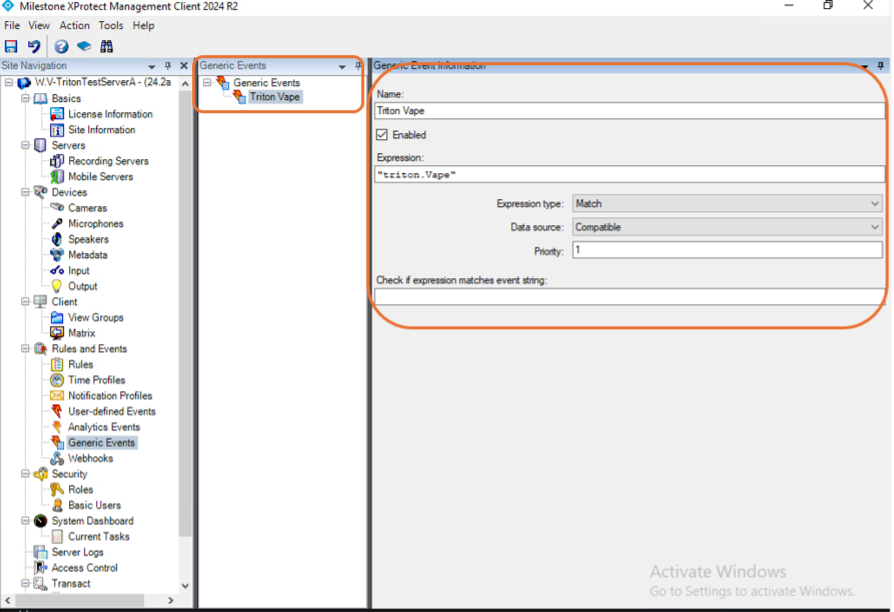Collapse the Devices tree node
The width and height of the screenshot is (894, 612).
click(x=25, y=192)
